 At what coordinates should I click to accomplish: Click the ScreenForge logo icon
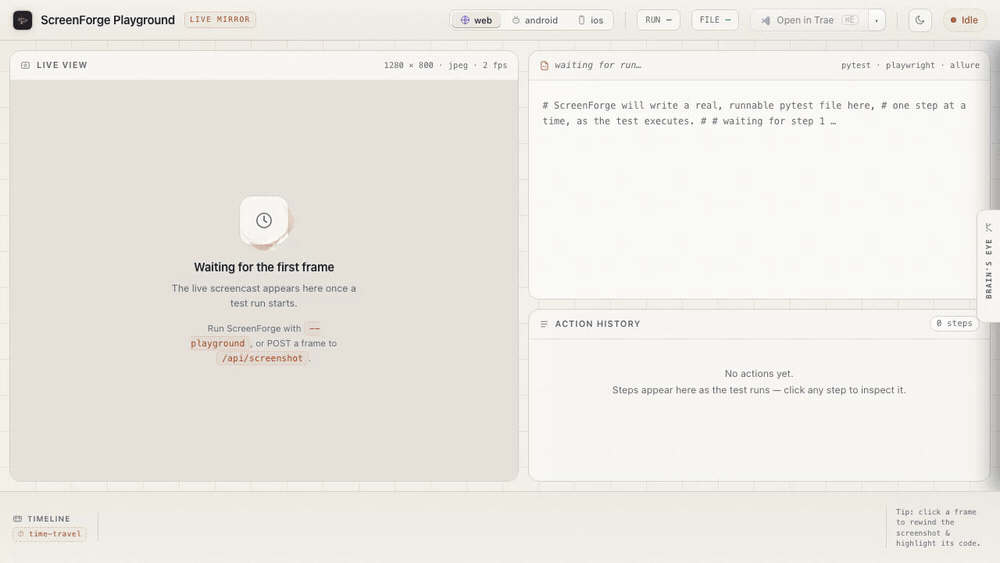click(22, 20)
